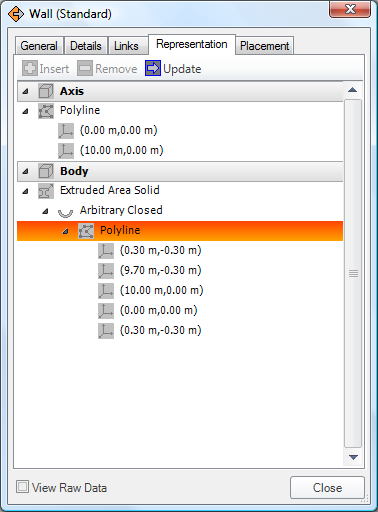Click the Extruded Area Solid icon
The image size is (378, 512).
(46, 191)
